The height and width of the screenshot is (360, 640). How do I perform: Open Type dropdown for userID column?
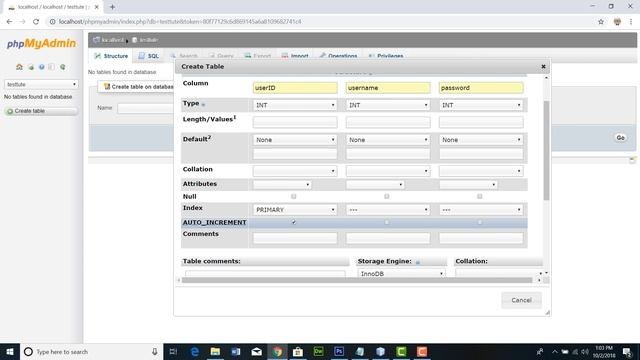(x=295, y=105)
